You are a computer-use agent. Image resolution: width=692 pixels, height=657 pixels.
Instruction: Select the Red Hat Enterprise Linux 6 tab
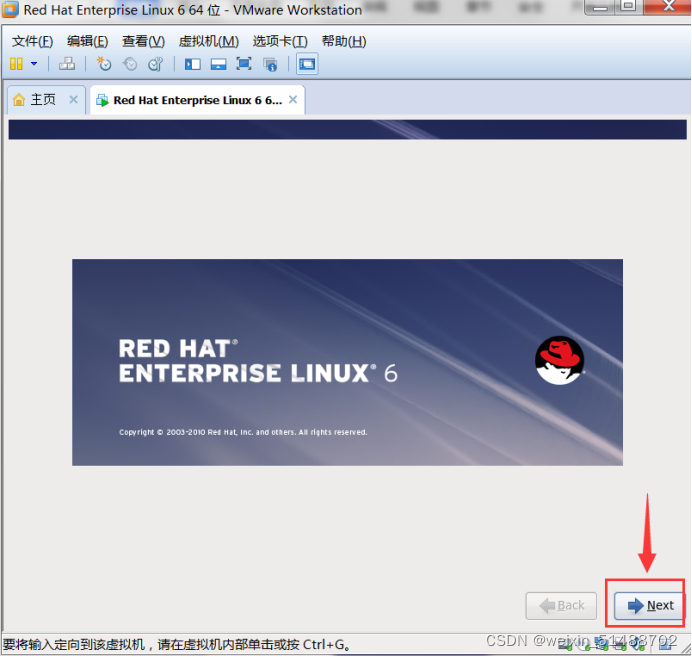[x=197, y=100]
